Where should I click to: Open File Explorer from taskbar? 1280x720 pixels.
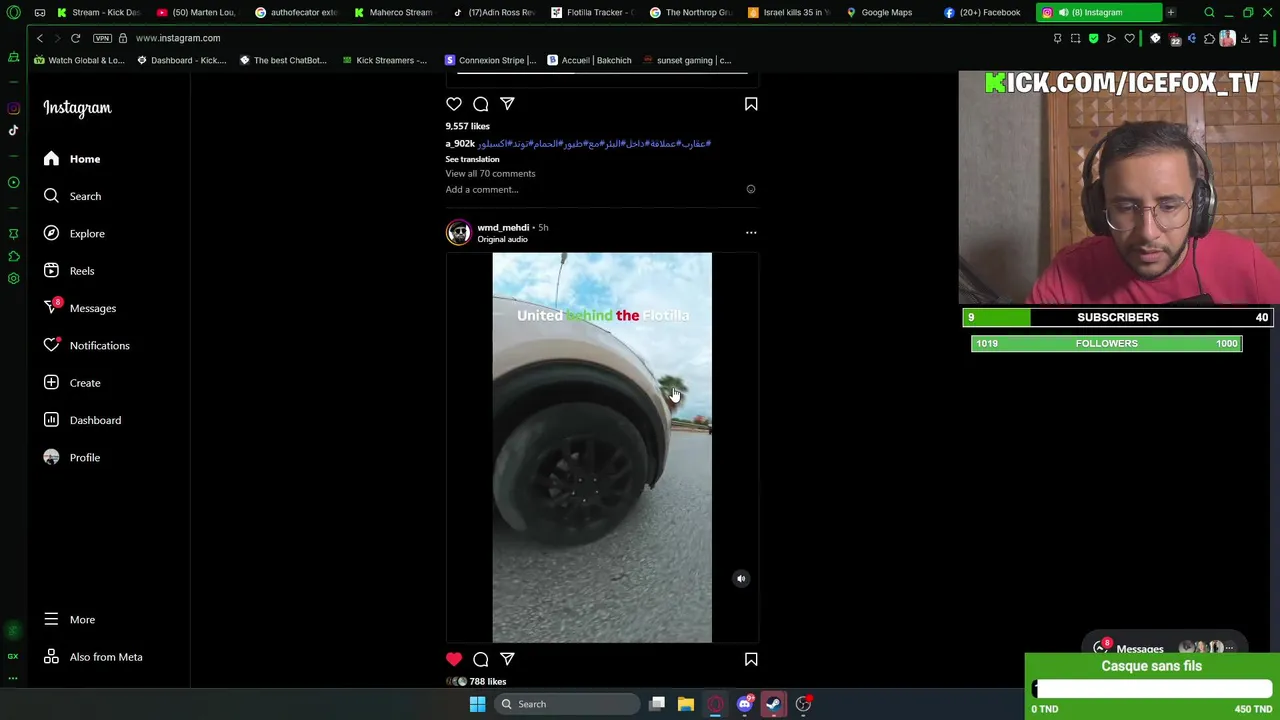pos(686,704)
